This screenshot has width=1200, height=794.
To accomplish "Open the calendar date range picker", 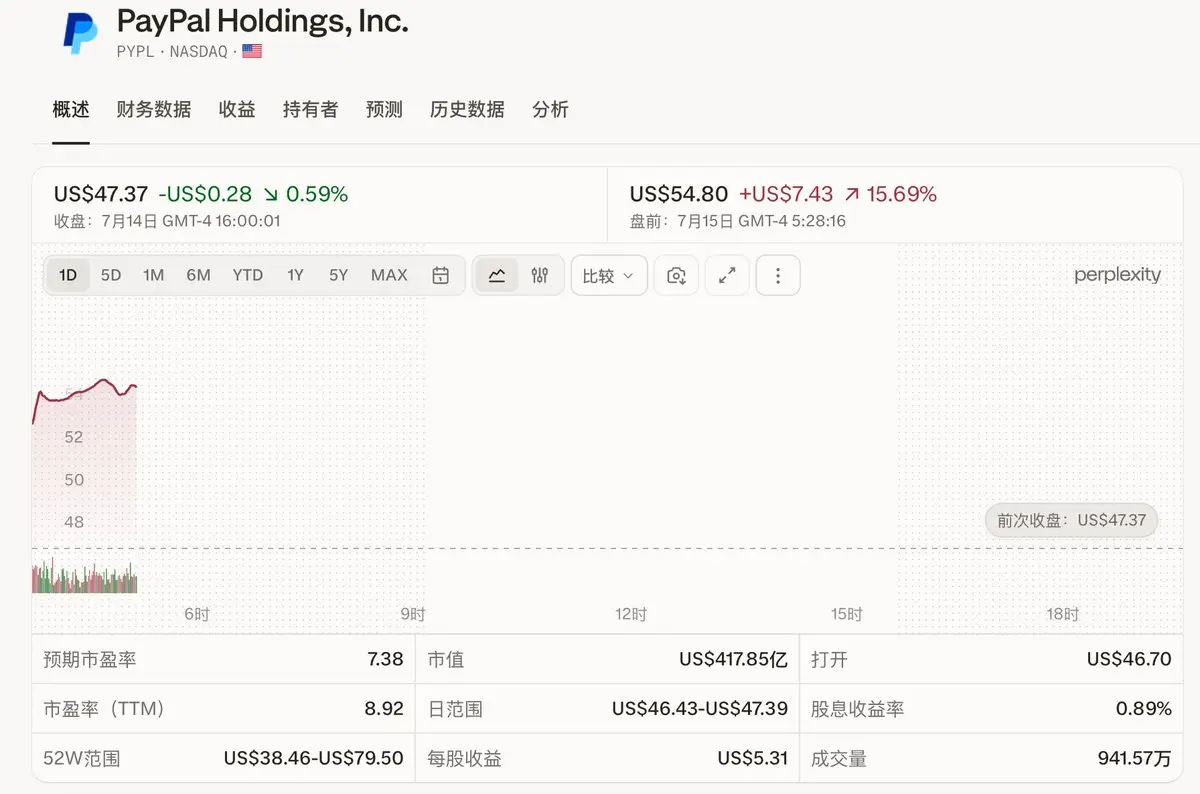I will (x=440, y=275).
